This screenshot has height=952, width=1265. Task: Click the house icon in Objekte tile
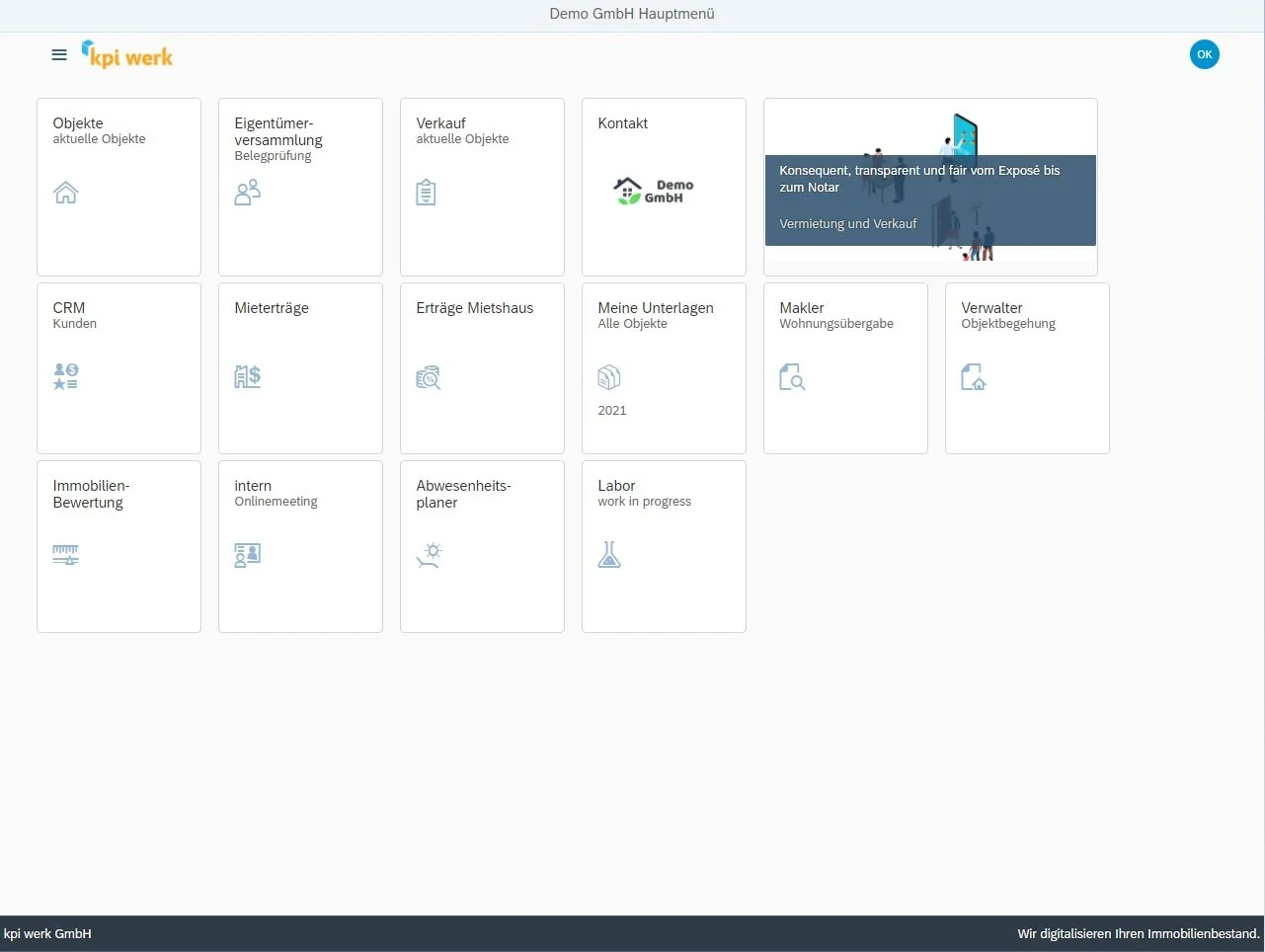coord(65,192)
